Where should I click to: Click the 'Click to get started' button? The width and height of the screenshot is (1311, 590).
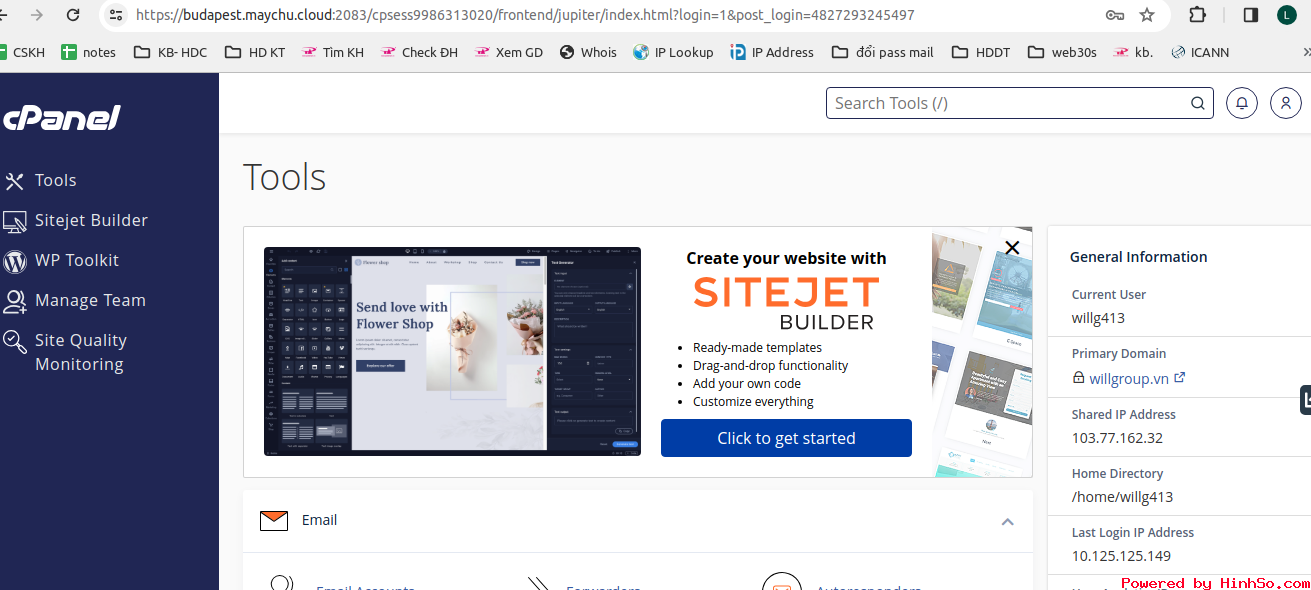[x=786, y=438]
